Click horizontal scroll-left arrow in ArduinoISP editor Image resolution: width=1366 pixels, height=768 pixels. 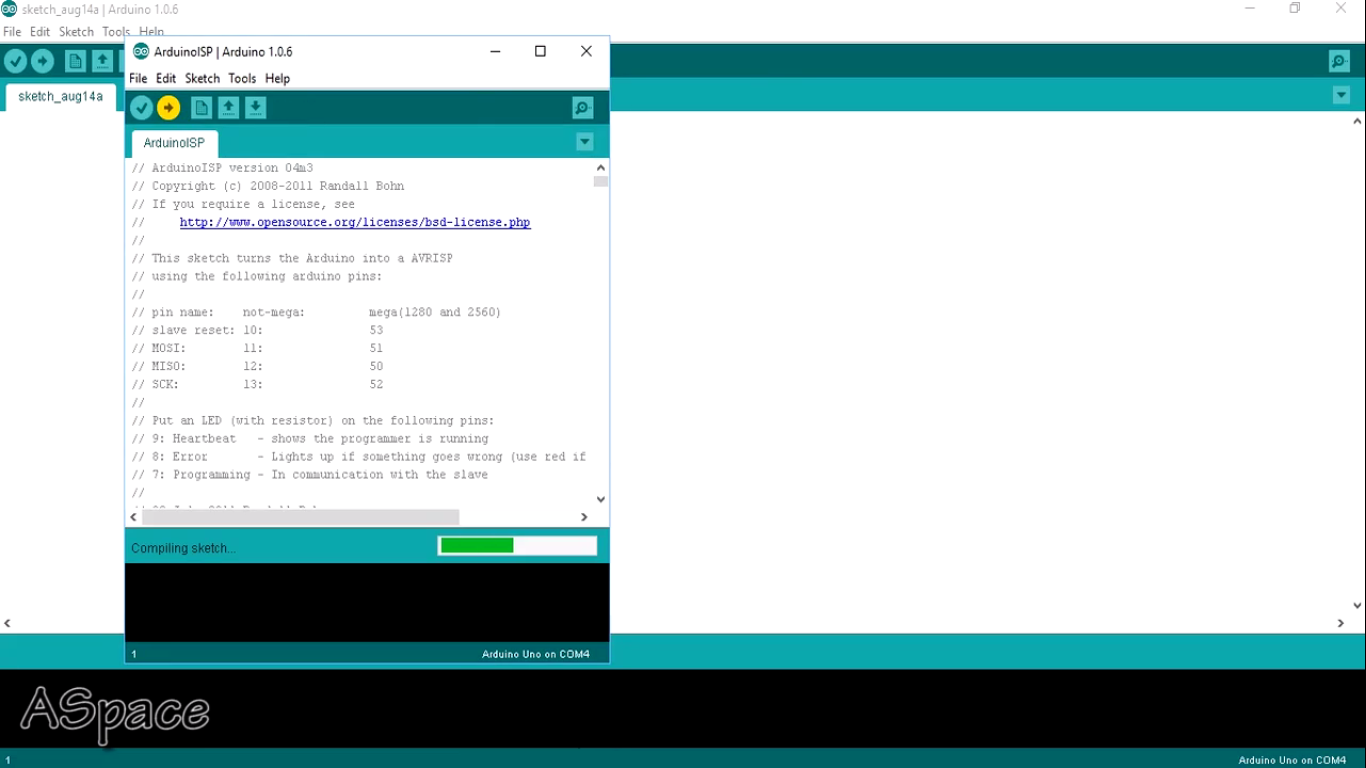click(134, 517)
